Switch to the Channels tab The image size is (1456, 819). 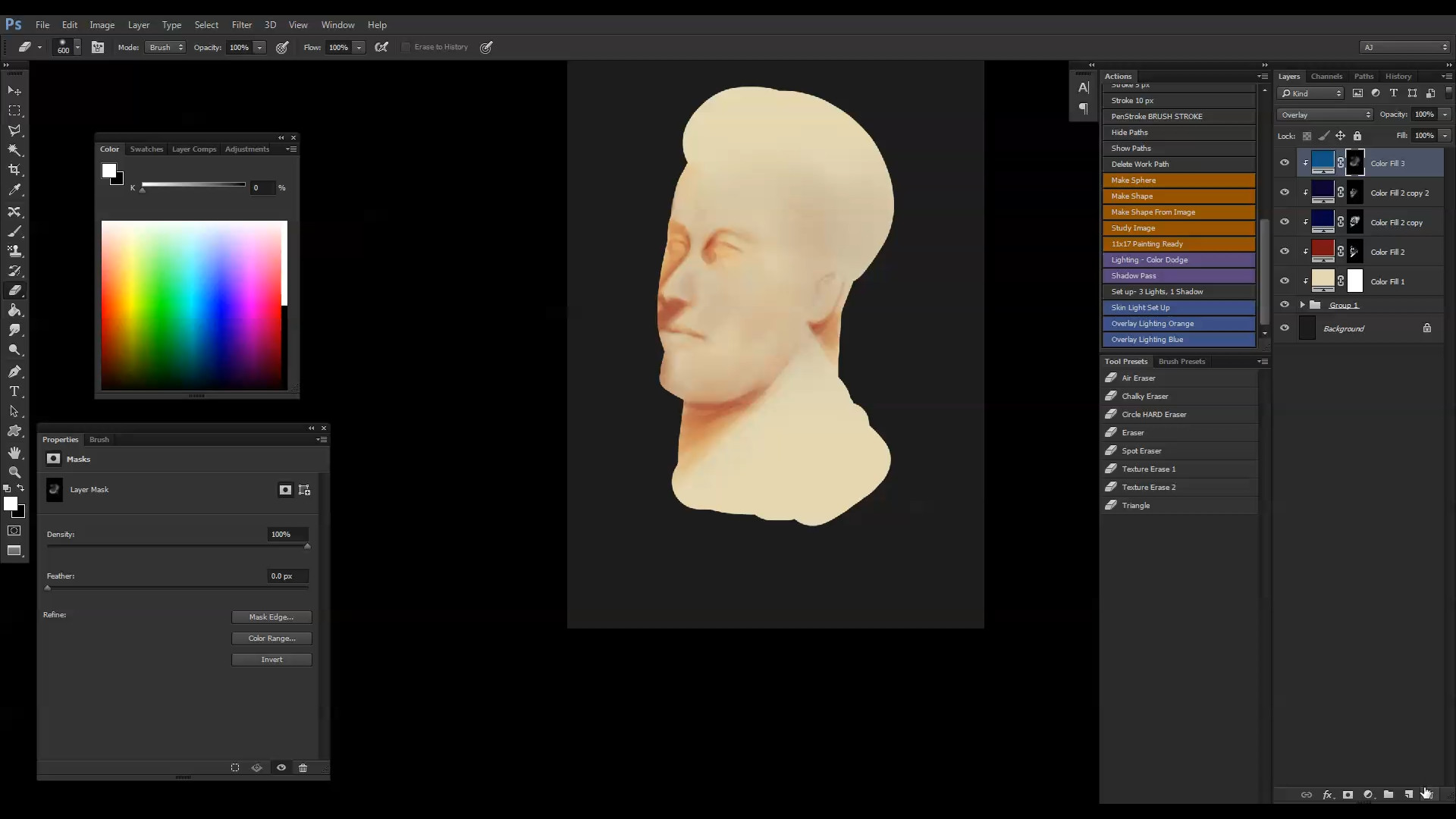pyautogui.click(x=1326, y=77)
